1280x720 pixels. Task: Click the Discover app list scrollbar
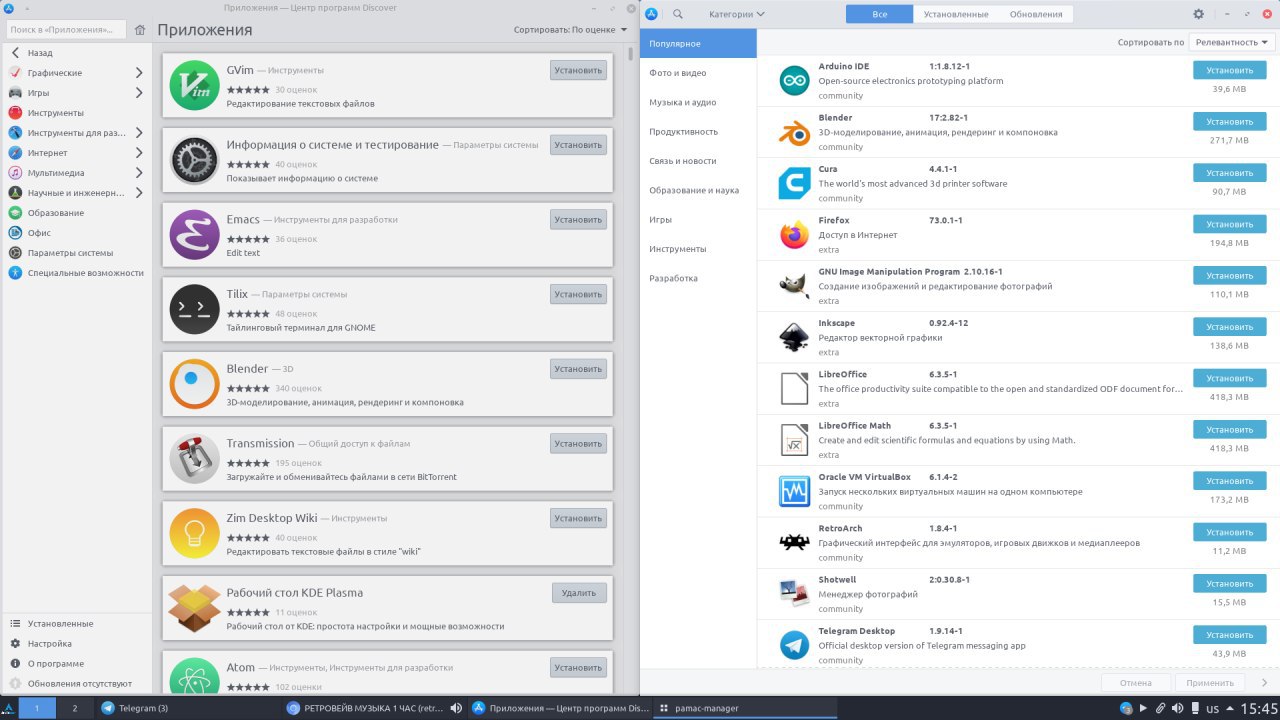(x=631, y=55)
